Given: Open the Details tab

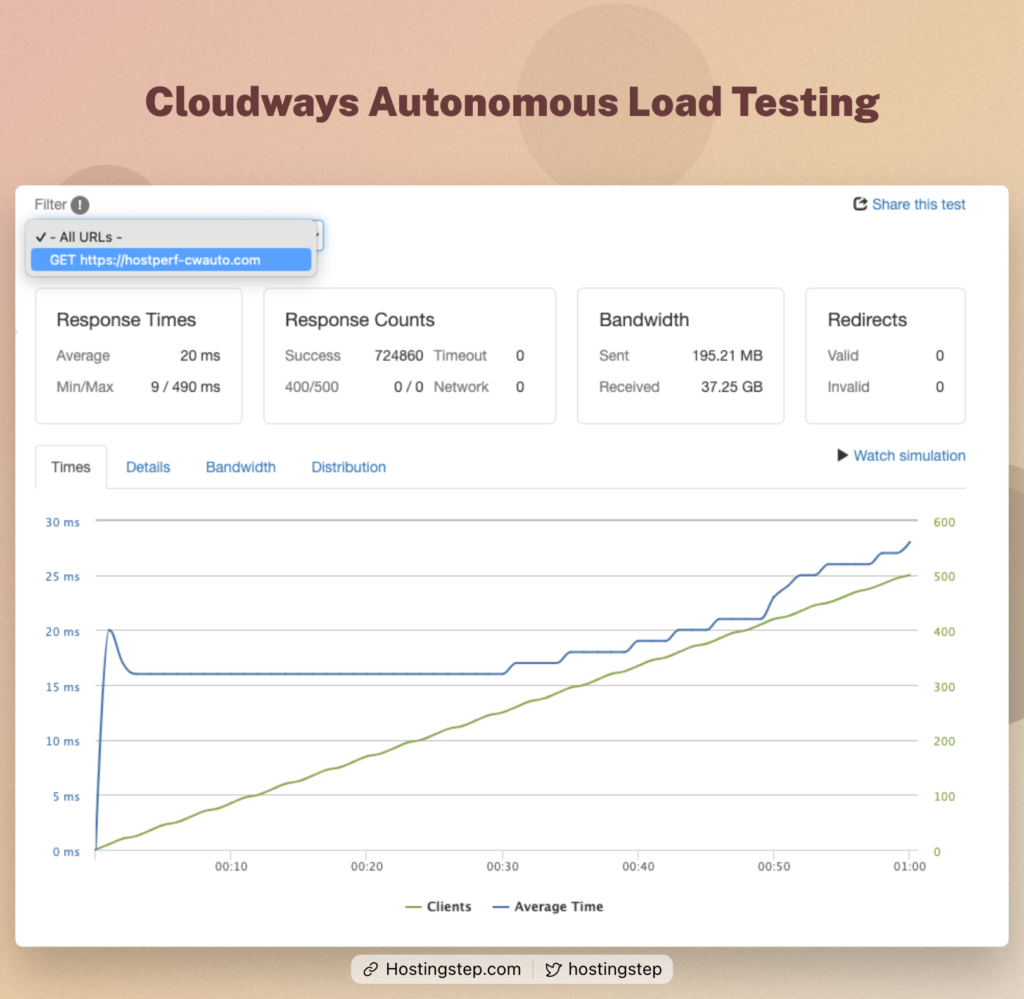Looking at the screenshot, I should click(x=148, y=467).
